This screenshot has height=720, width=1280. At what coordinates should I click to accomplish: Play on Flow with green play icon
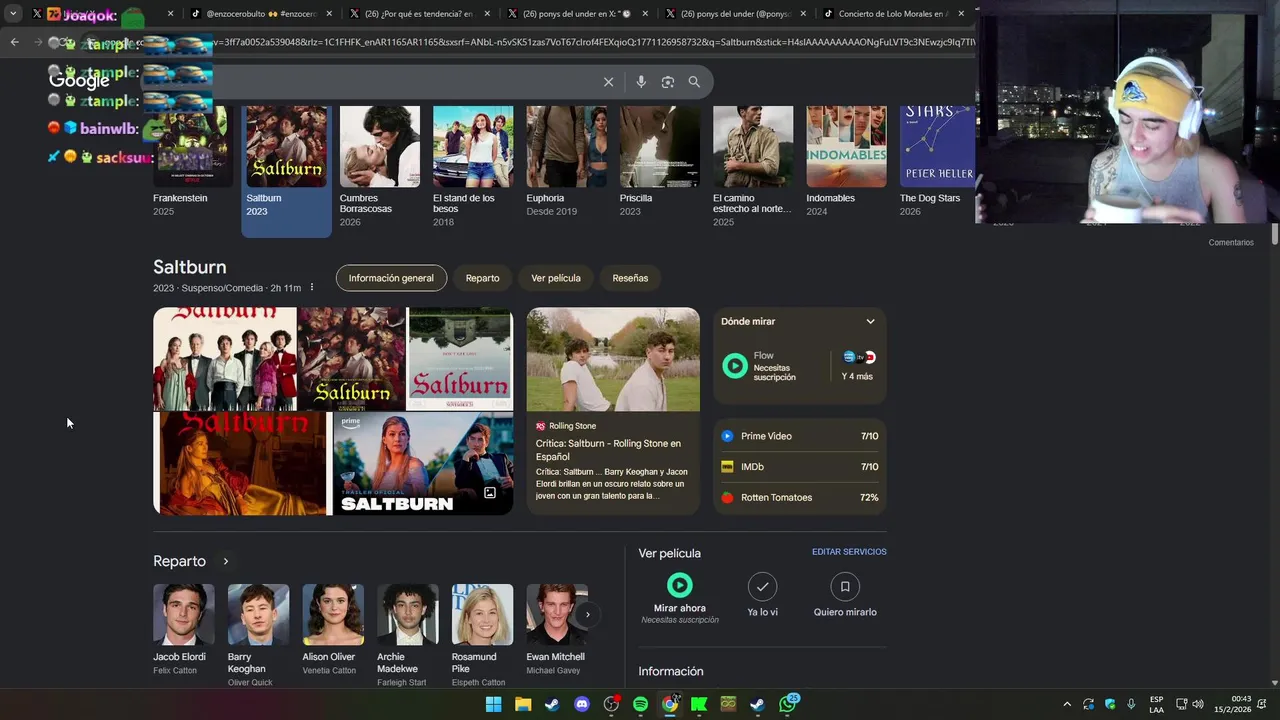click(x=735, y=366)
